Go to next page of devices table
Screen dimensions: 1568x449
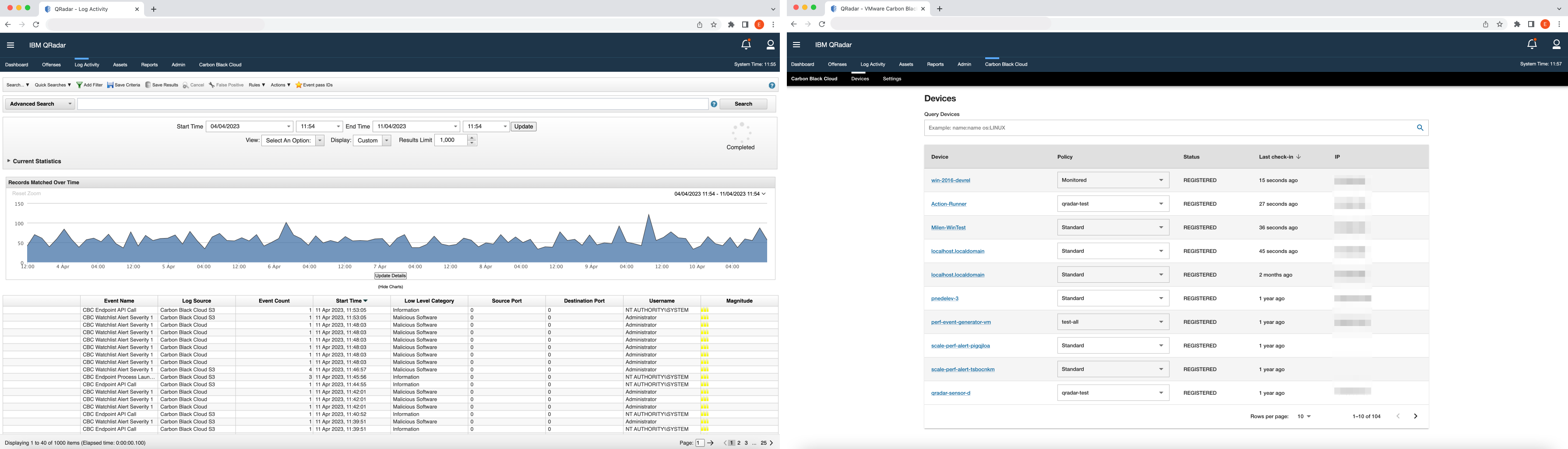click(1415, 416)
